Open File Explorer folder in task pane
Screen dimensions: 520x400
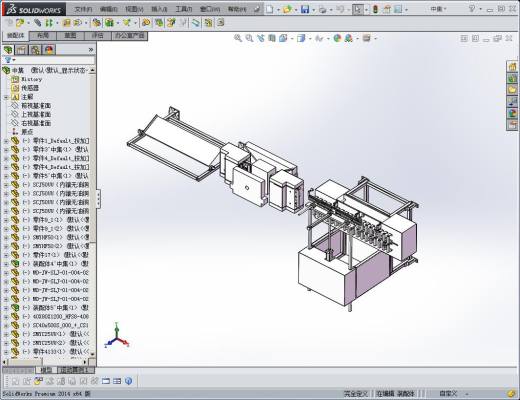[x=512, y=90]
